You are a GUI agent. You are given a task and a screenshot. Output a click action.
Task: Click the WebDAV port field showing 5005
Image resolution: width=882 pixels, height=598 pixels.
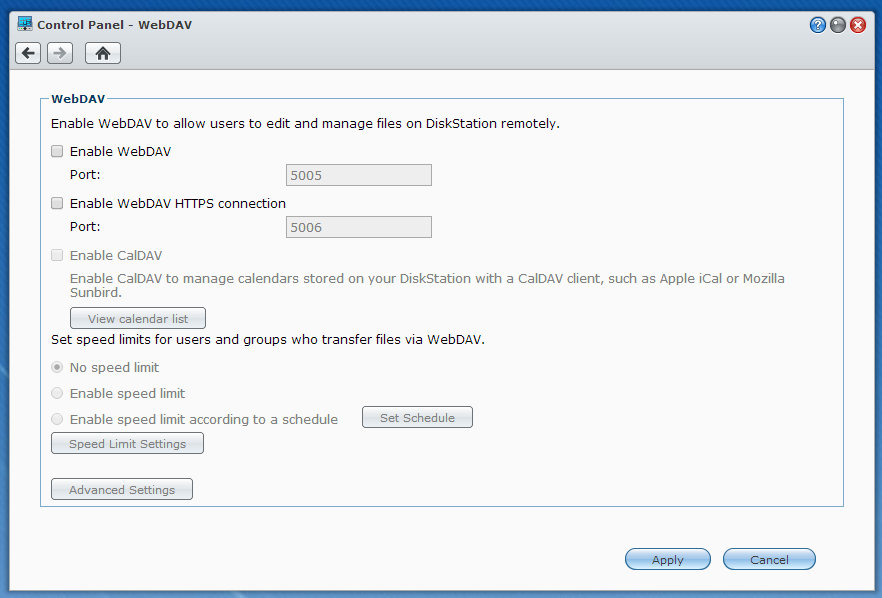point(359,175)
